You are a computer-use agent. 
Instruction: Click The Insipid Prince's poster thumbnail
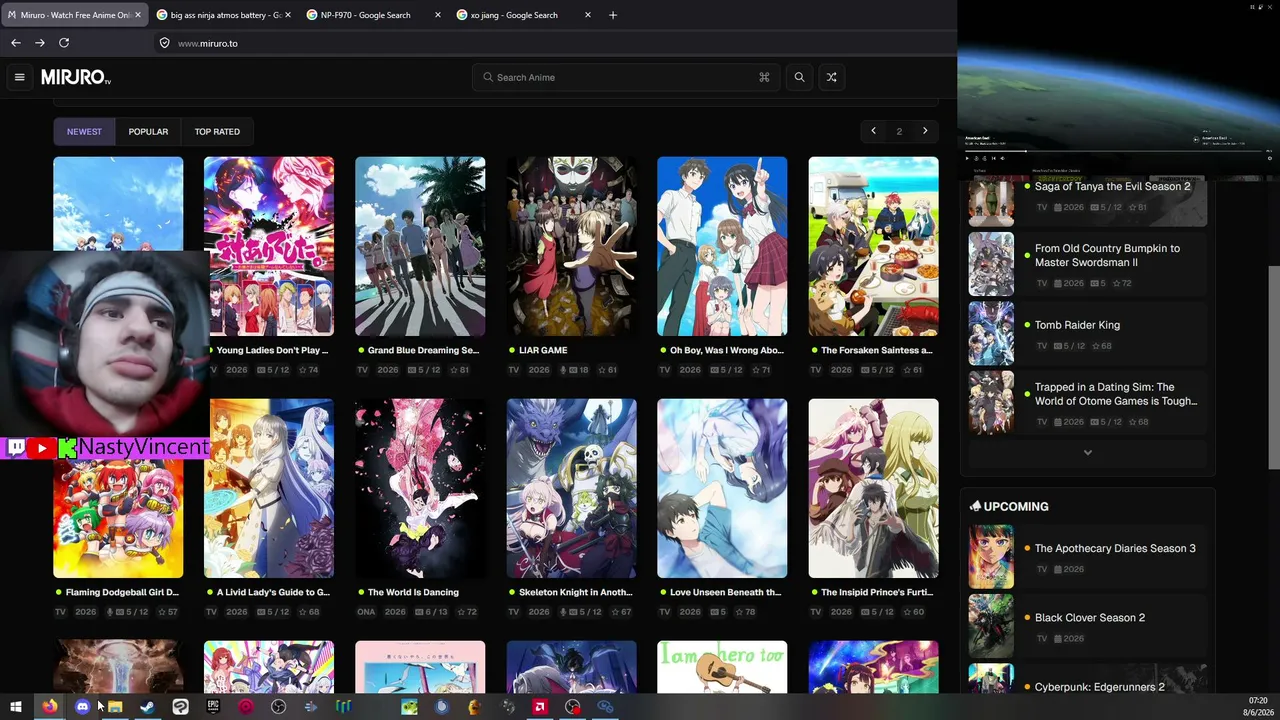tap(873, 488)
